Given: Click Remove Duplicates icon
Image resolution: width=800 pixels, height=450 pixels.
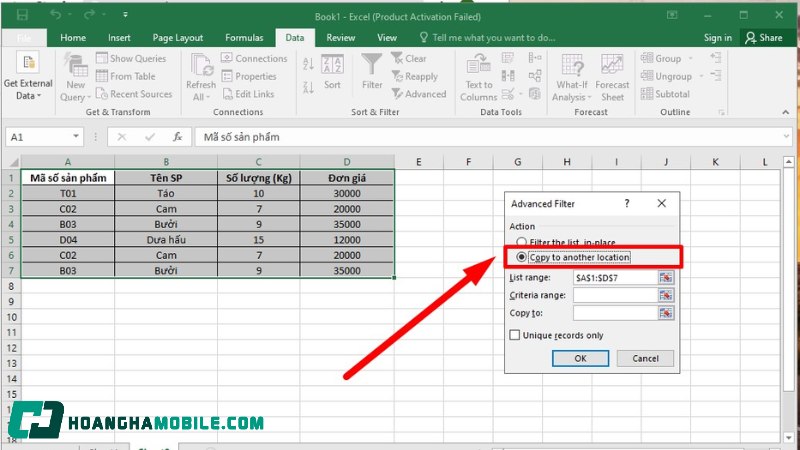Looking at the screenshot, I should tap(508, 76).
